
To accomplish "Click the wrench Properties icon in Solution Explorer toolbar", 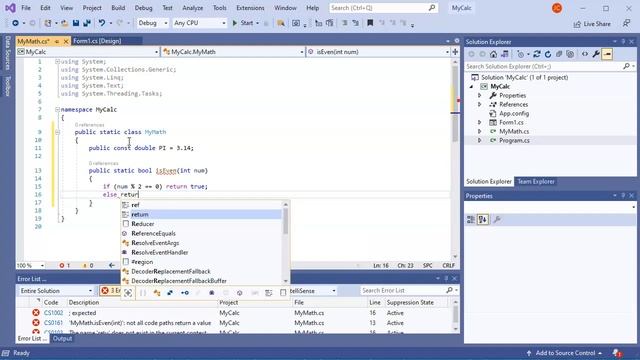I will point(596,54).
